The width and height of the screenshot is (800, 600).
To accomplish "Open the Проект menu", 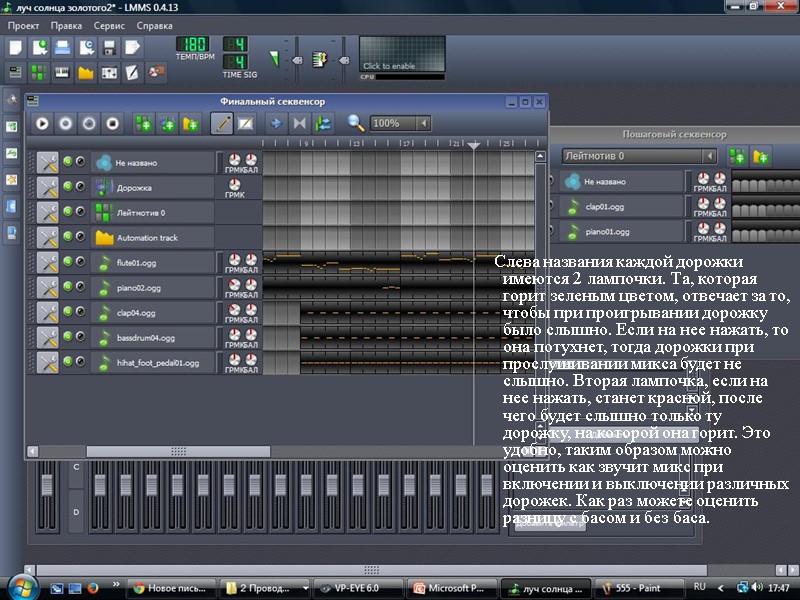I will click(x=23, y=26).
